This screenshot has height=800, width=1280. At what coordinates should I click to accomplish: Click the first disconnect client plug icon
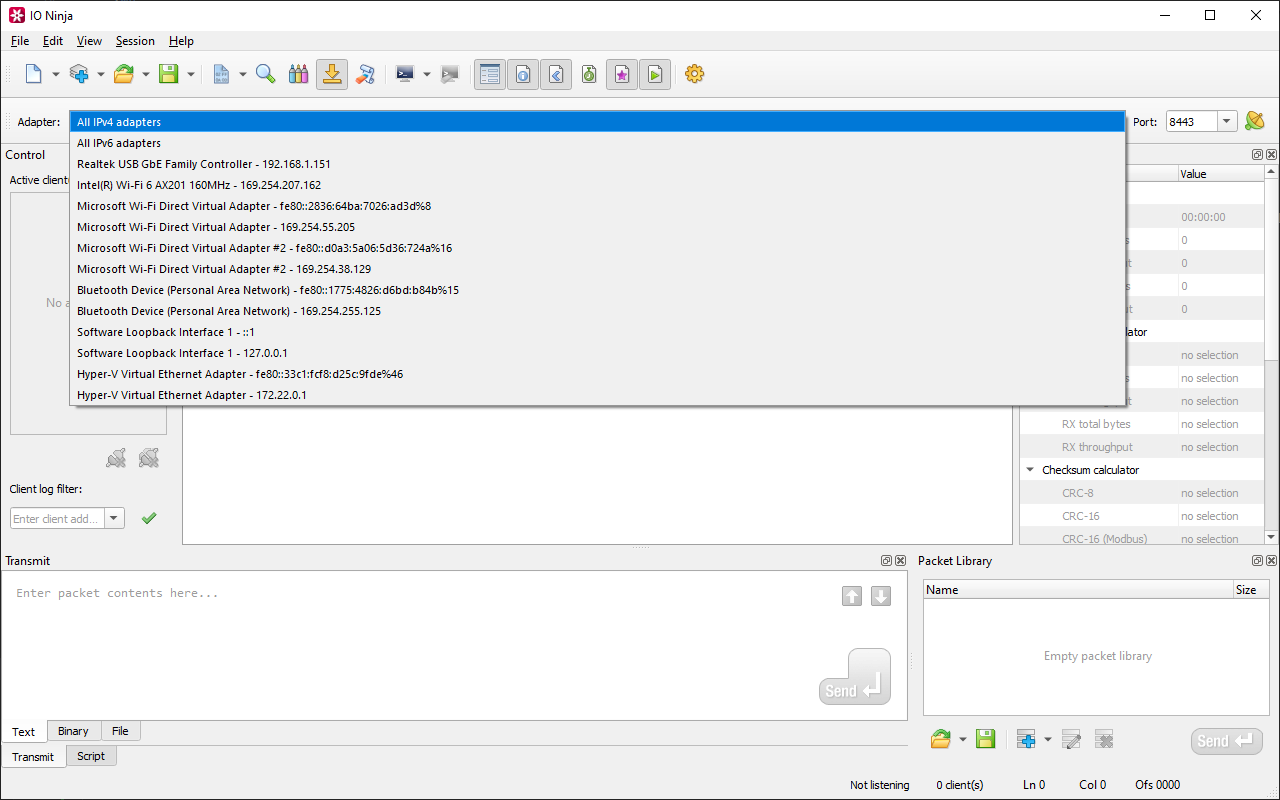click(117, 459)
